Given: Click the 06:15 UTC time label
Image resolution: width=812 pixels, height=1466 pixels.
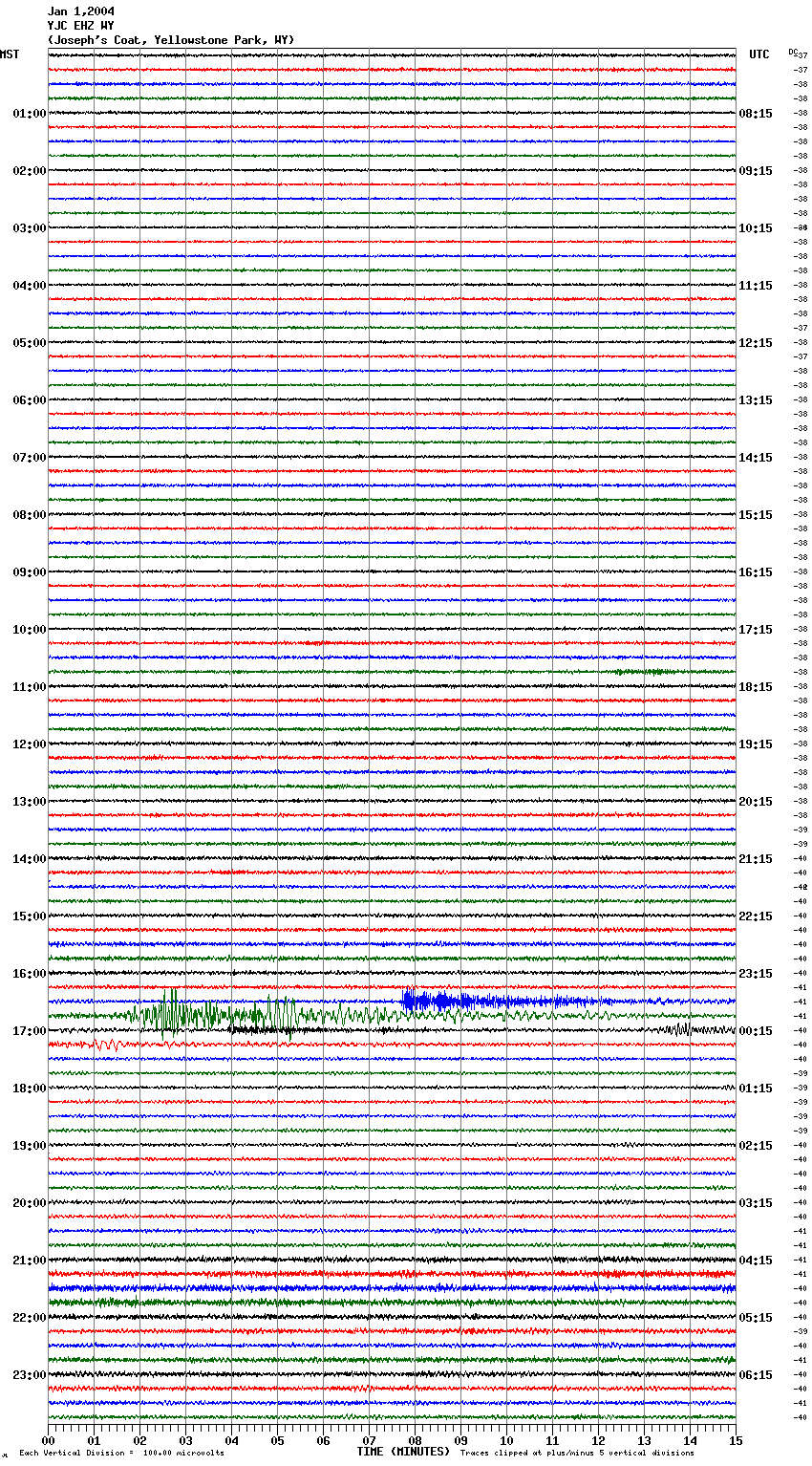Looking at the screenshot, I should (756, 1375).
